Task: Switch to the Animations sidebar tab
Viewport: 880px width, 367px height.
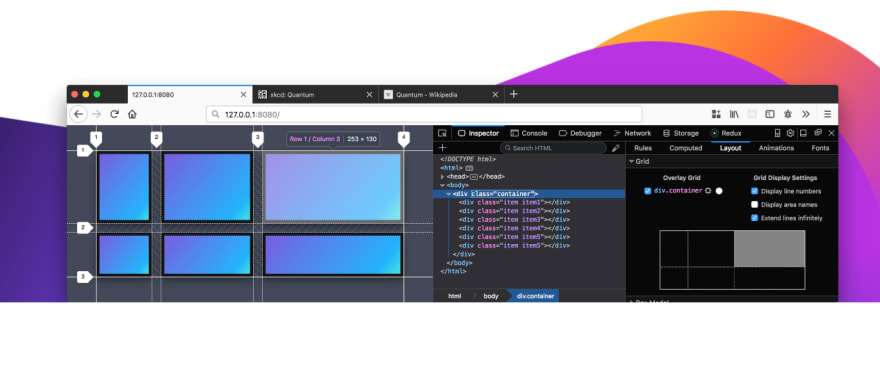Action: coord(776,148)
